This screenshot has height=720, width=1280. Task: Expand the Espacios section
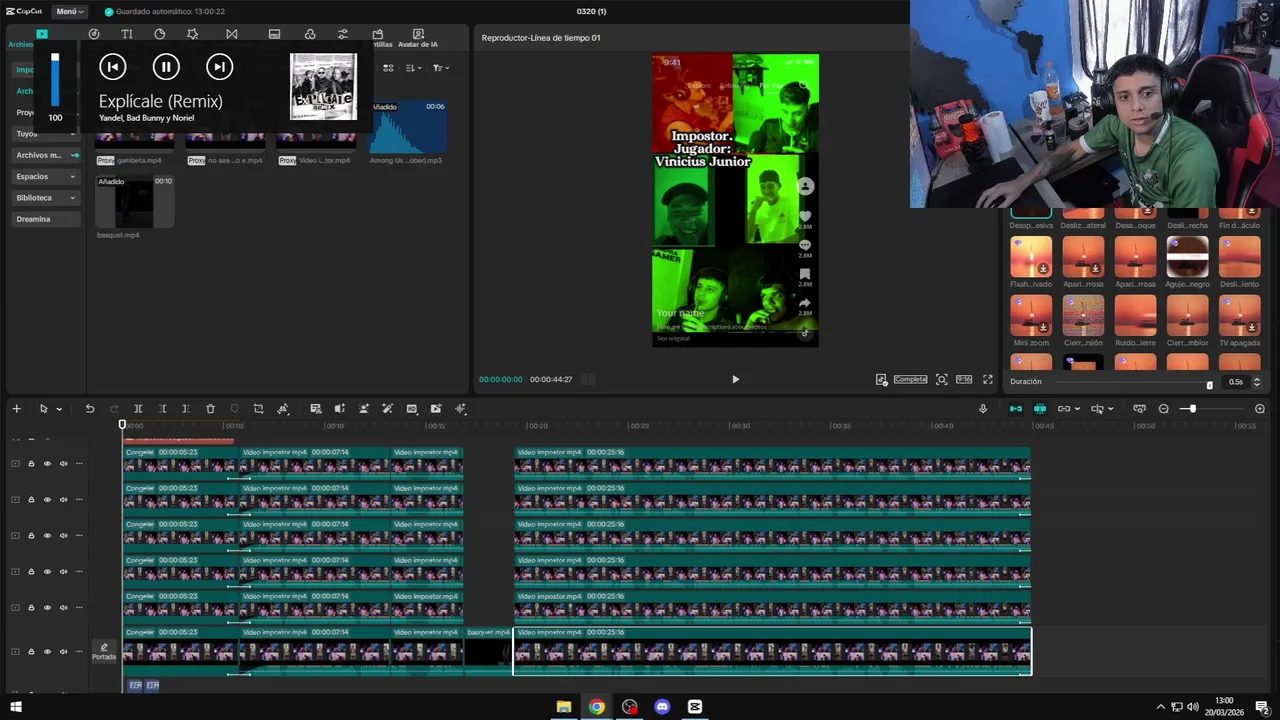(x=46, y=176)
